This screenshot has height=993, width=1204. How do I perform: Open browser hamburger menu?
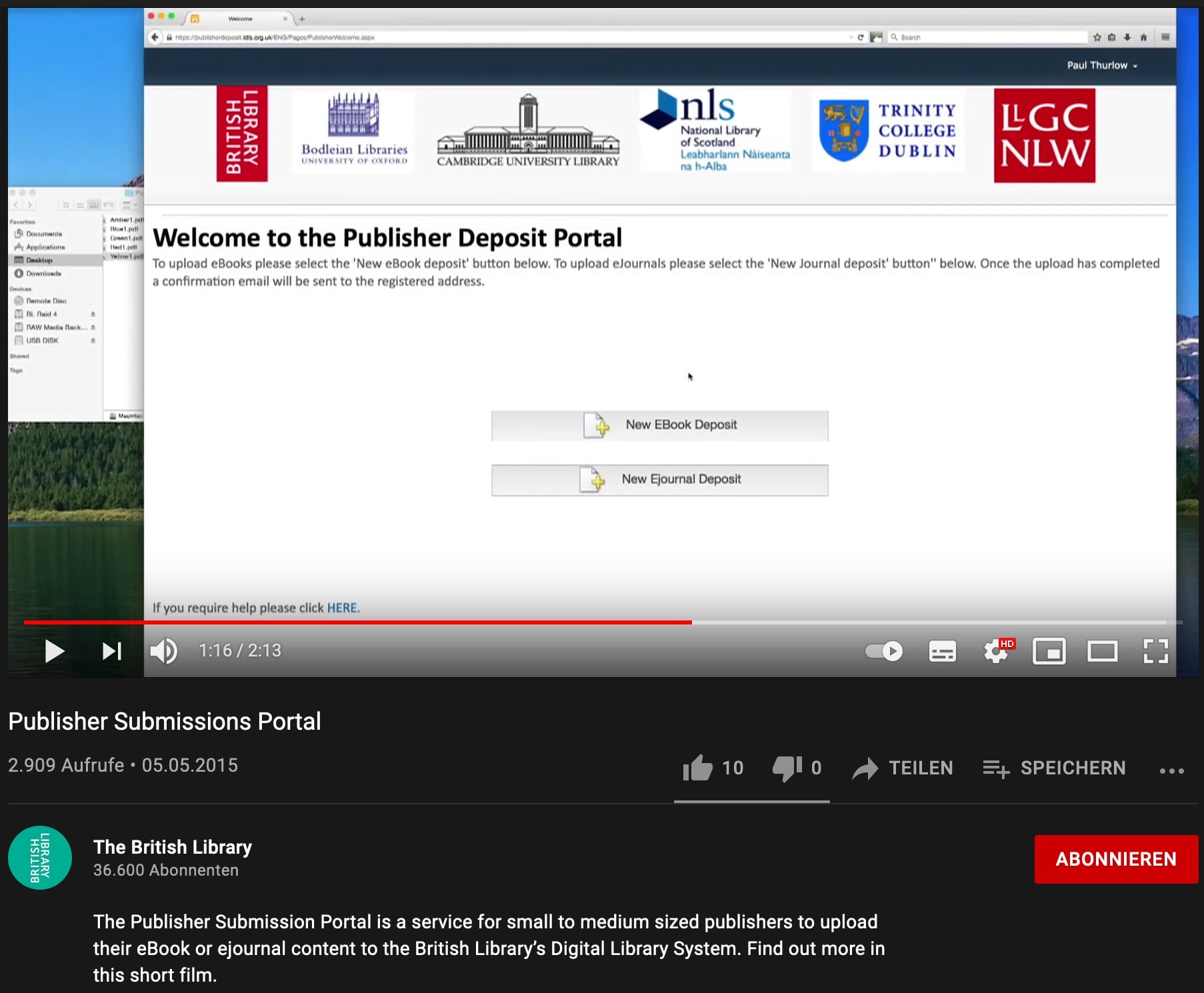pyautogui.click(x=1165, y=37)
